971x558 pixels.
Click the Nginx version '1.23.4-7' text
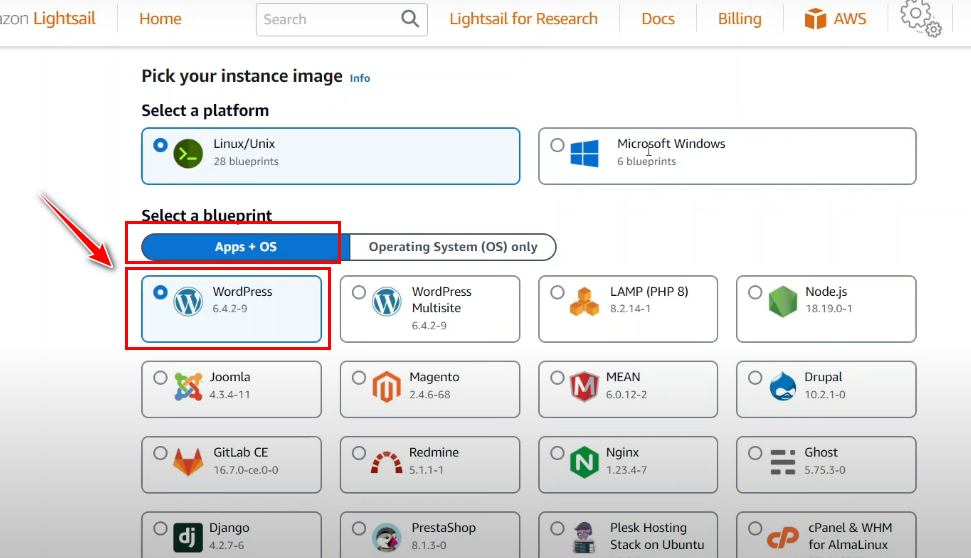coord(626,470)
